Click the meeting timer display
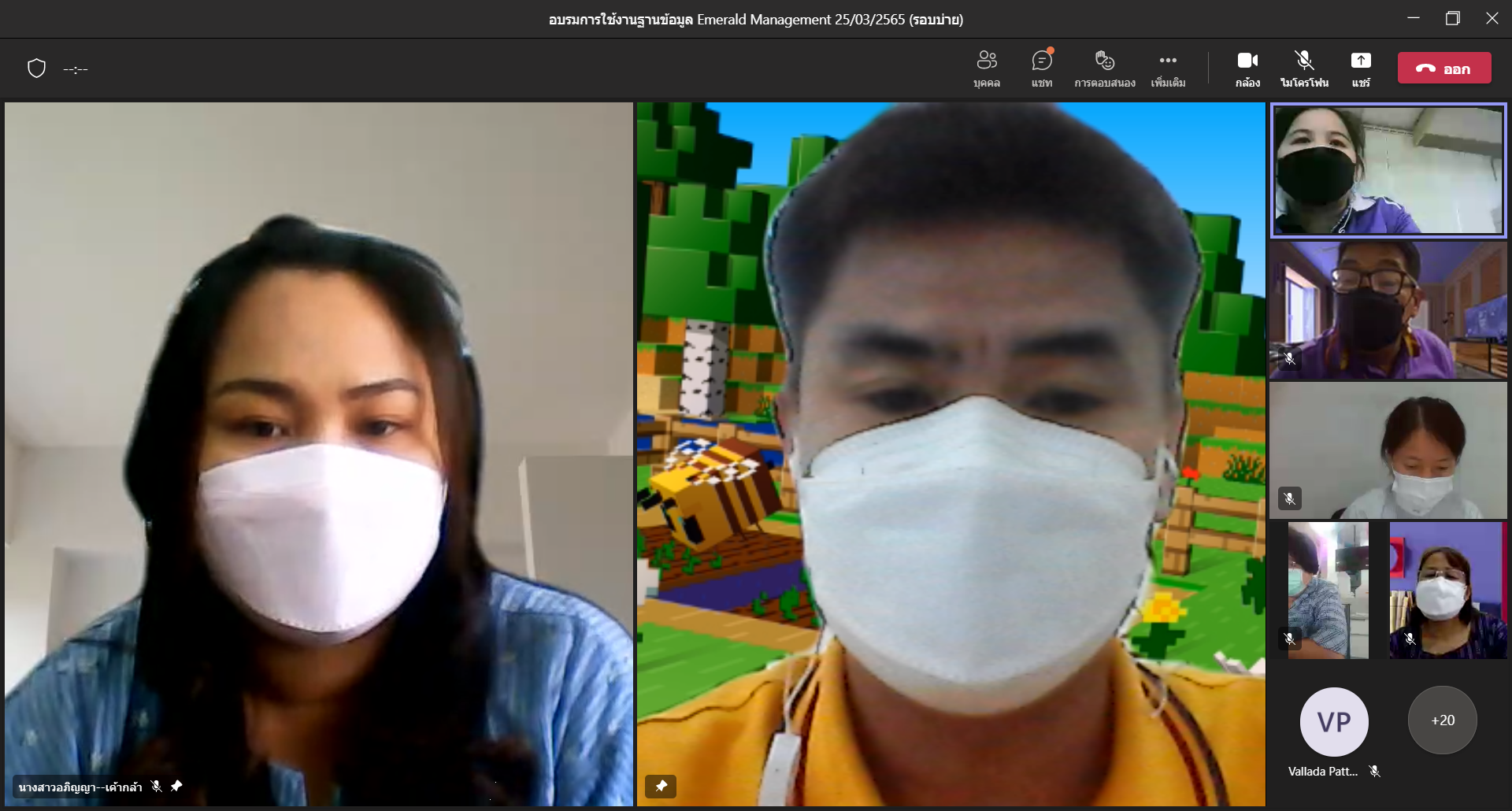Viewport: 1512px width, 811px height. tap(76, 69)
